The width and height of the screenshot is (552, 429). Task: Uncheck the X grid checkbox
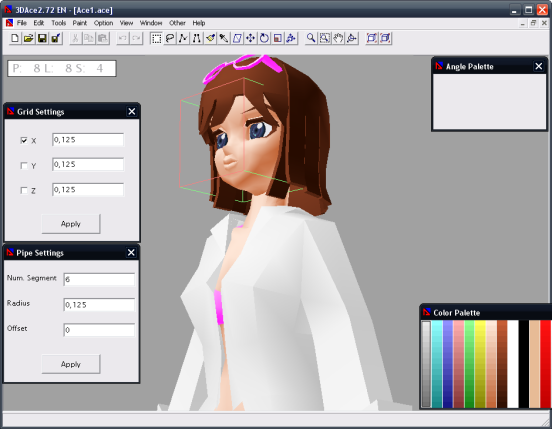pyautogui.click(x=24, y=140)
